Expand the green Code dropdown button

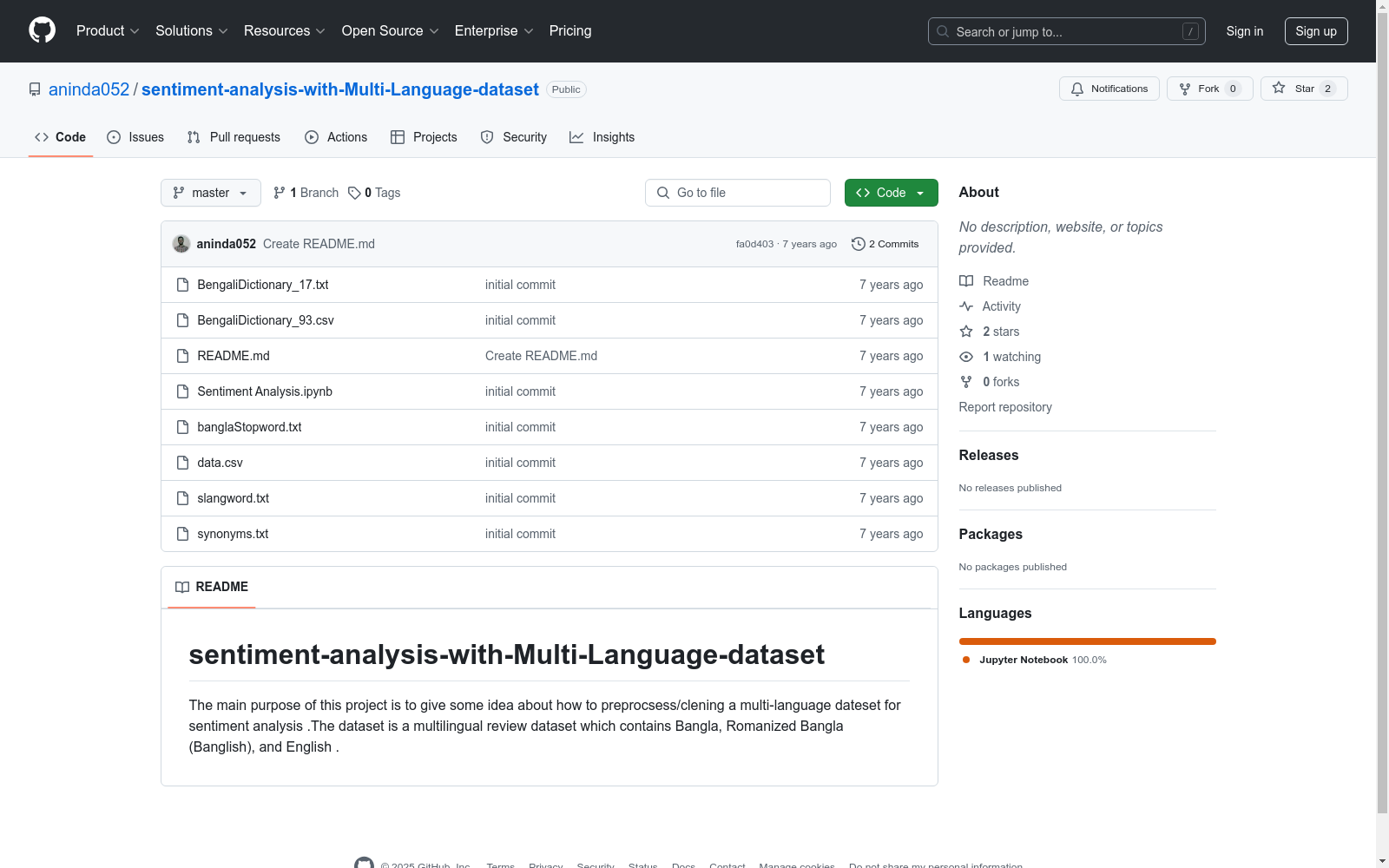(892, 193)
